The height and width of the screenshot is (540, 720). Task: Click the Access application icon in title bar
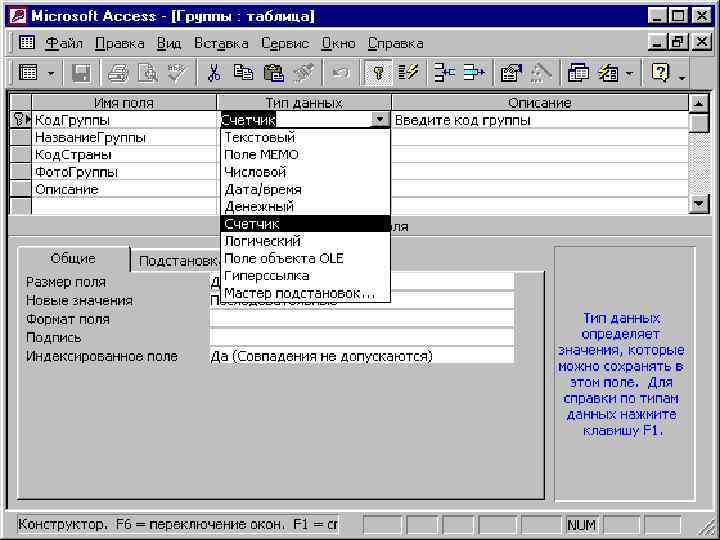point(18,17)
